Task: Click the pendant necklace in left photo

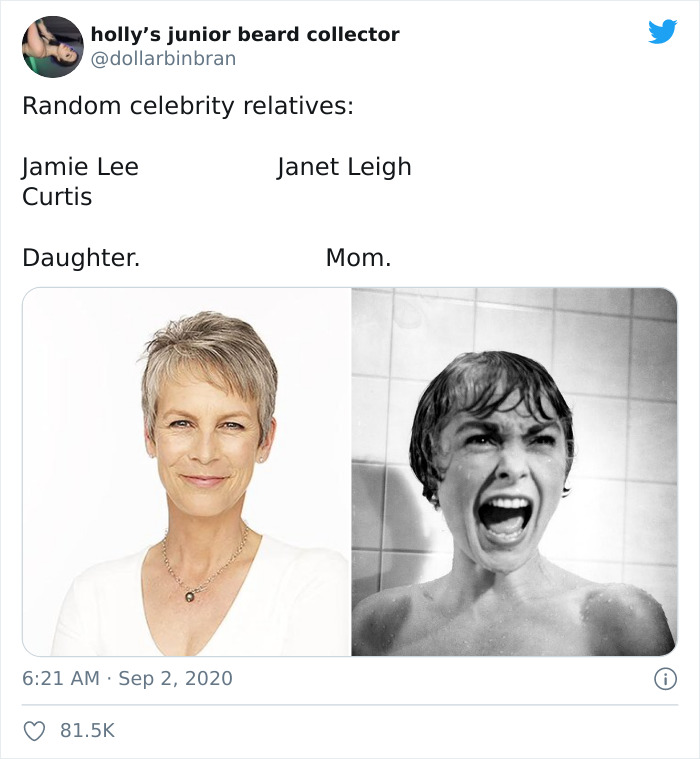Action: coord(189,596)
